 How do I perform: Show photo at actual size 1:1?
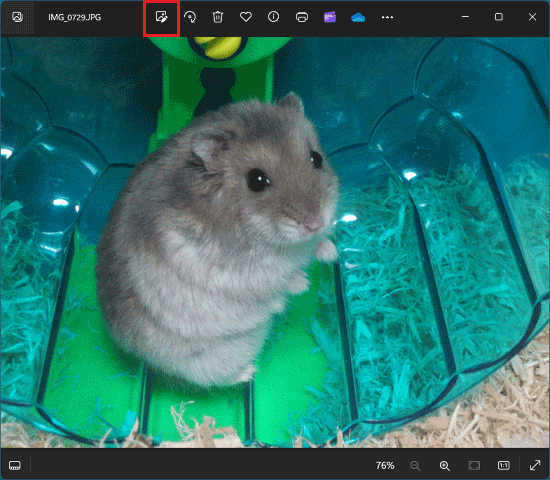coord(503,465)
